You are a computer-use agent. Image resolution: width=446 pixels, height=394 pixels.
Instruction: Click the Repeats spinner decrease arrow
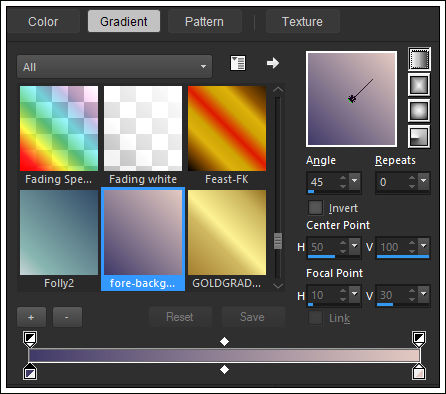pyautogui.click(x=412, y=186)
